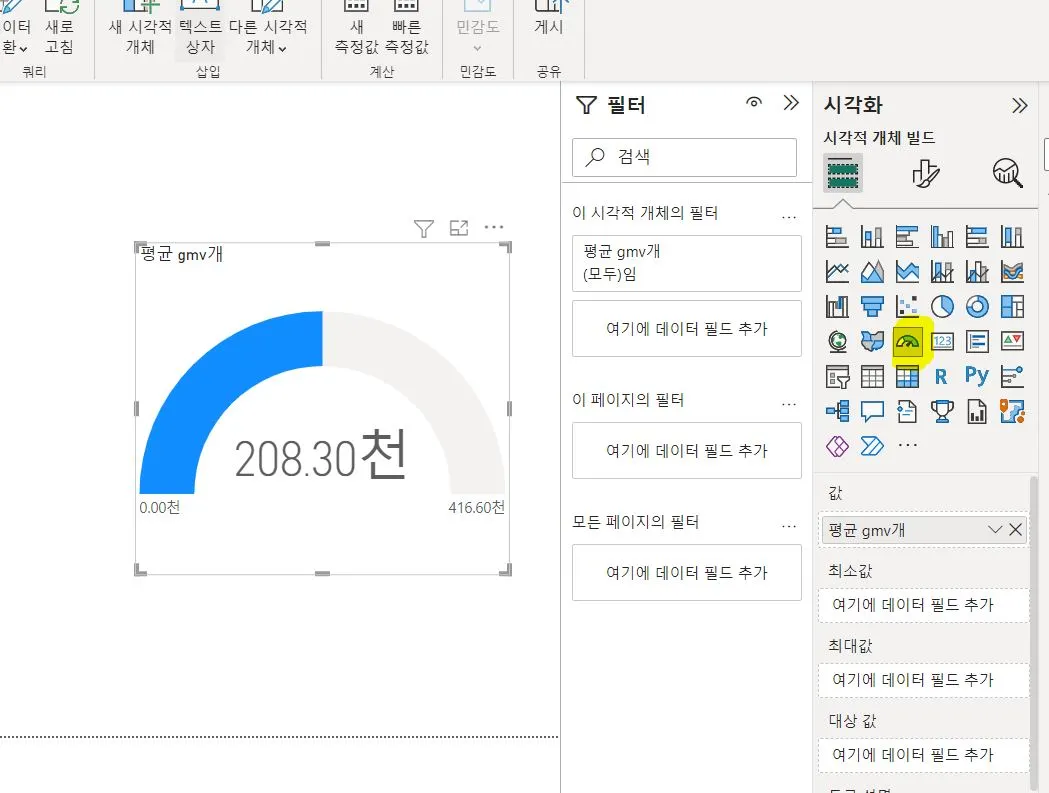This screenshot has width=1049, height=793.
Task: Select the card (123) visual
Action: pyautogui.click(x=942, y=341)
